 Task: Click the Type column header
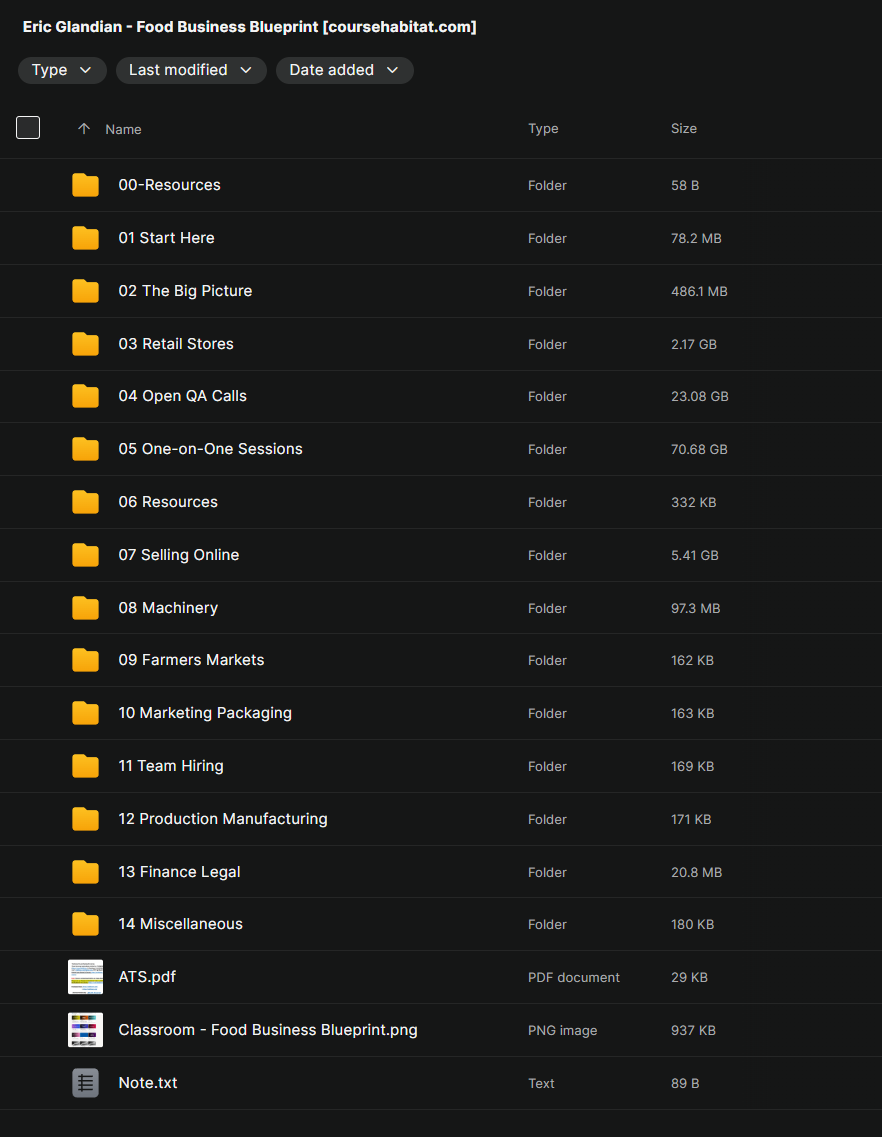543,129
